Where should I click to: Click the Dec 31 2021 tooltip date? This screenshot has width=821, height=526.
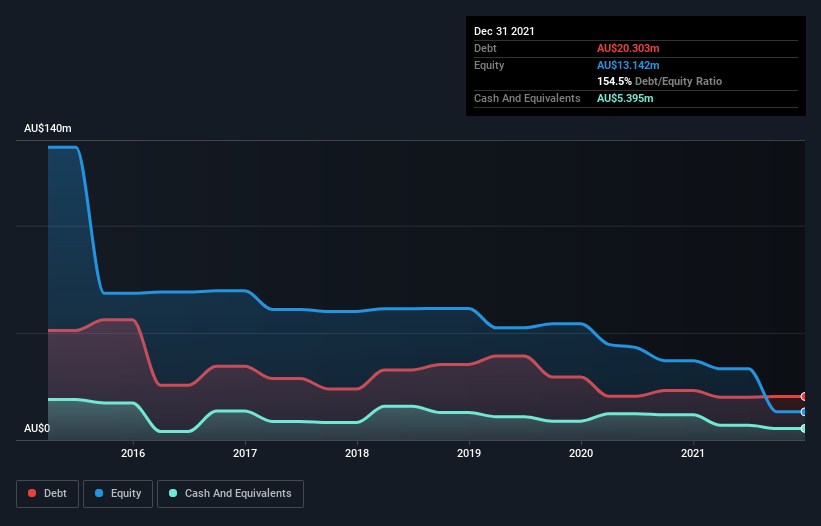point(504,31)
